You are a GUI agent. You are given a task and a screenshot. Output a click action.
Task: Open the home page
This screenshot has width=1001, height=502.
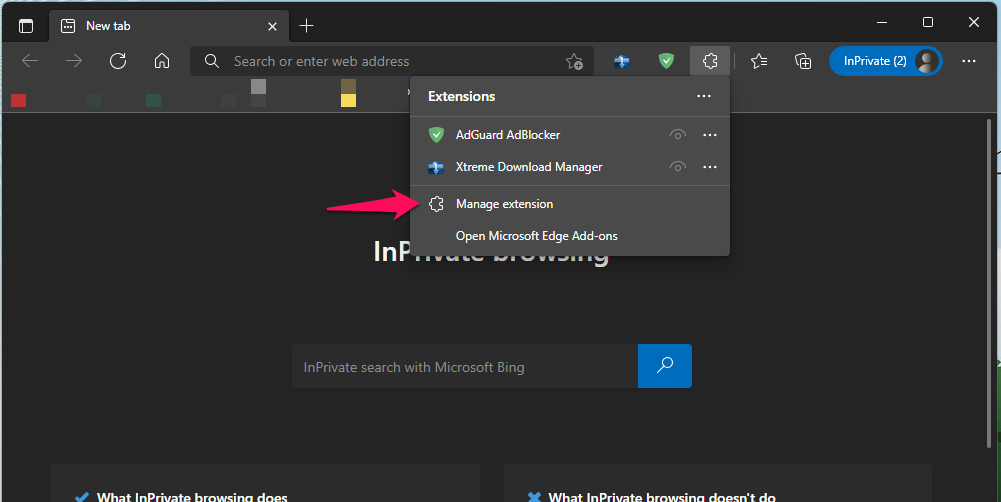click(162, 61)
